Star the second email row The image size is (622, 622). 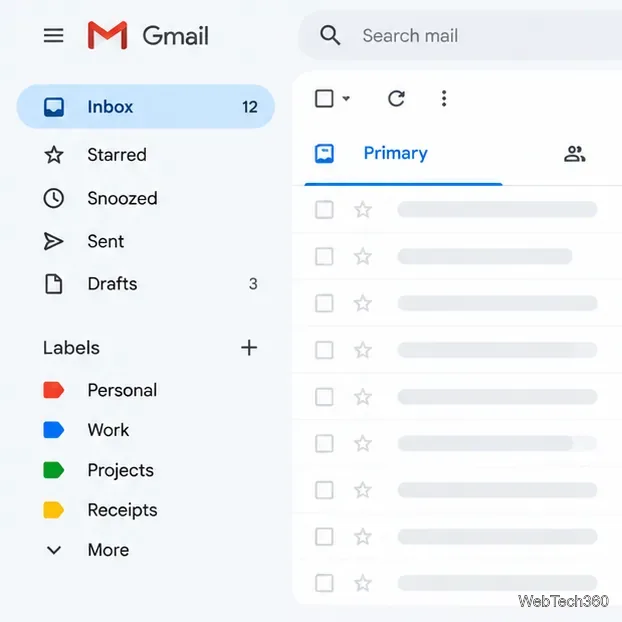(363, 256)
